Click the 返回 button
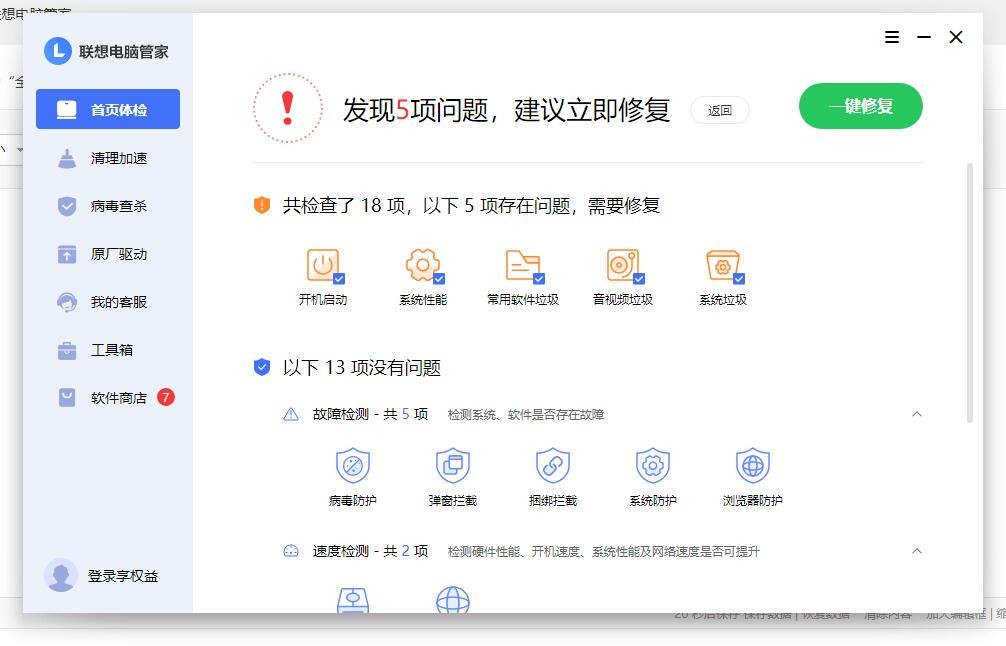This screenshot has width=1006, height=646. 720,110
